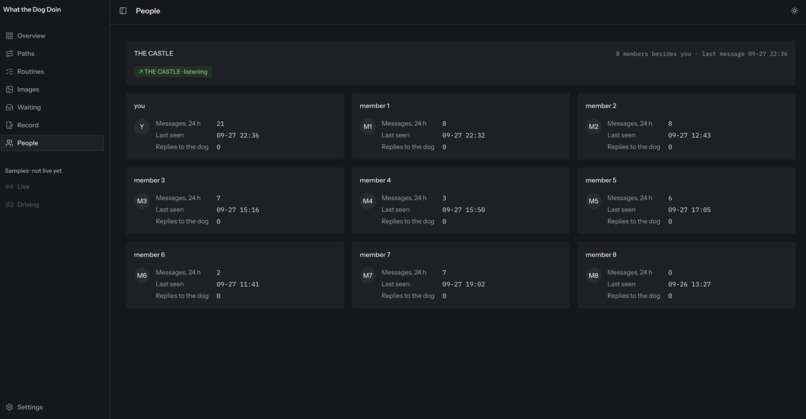Click last seen value 09-27 15:50
The width and height of the screenshot is (806, 419).
(464, 210)
